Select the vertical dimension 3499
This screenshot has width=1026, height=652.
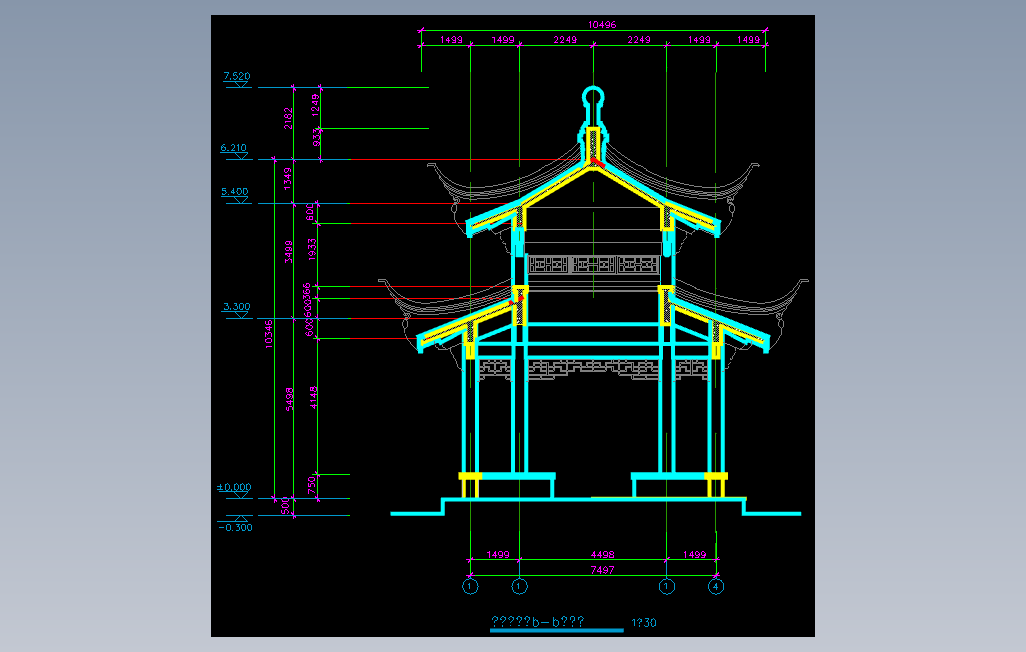(289, 252)
